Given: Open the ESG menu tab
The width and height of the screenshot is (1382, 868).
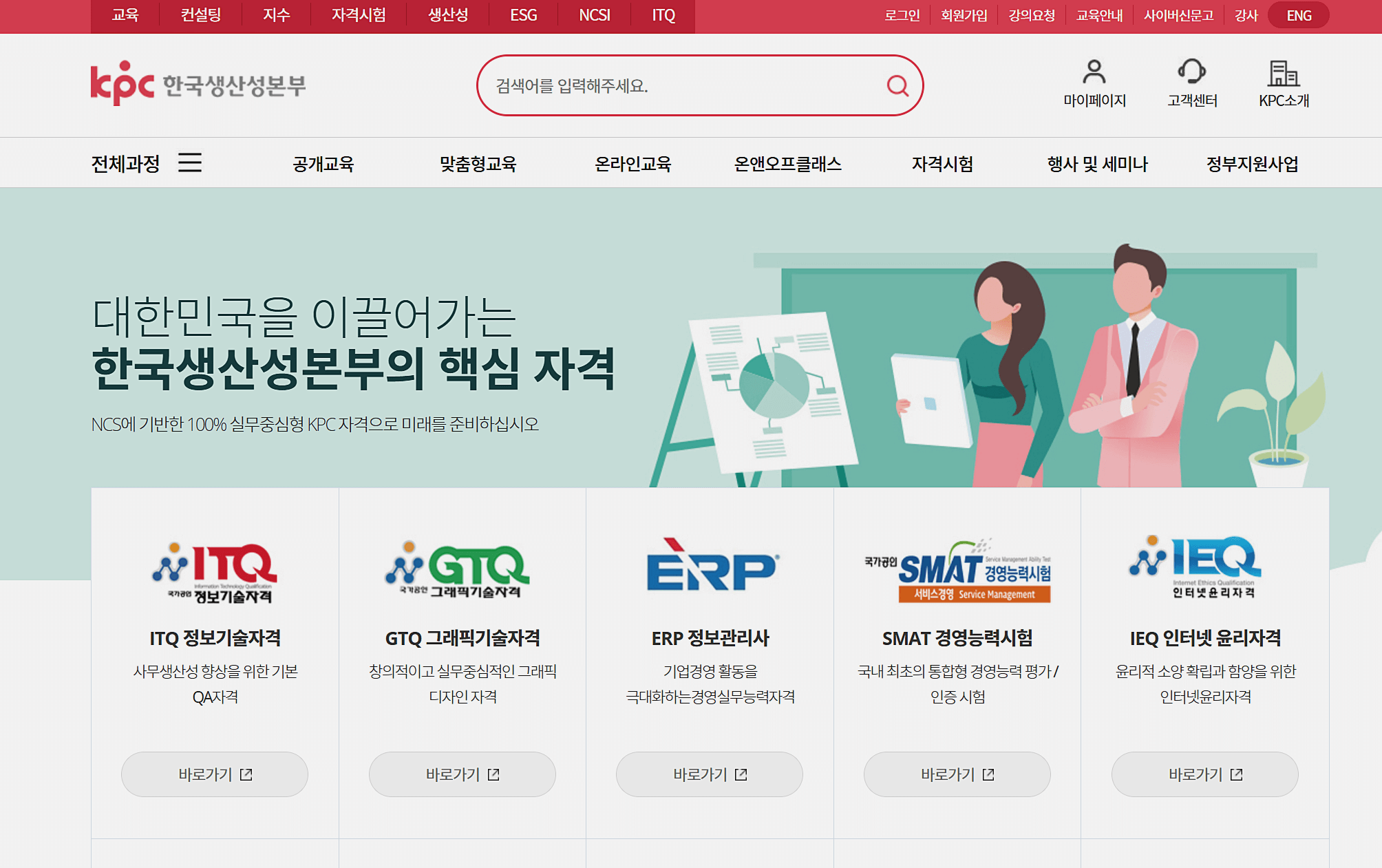Looking at the screenshot, I should tap(523, 15).
